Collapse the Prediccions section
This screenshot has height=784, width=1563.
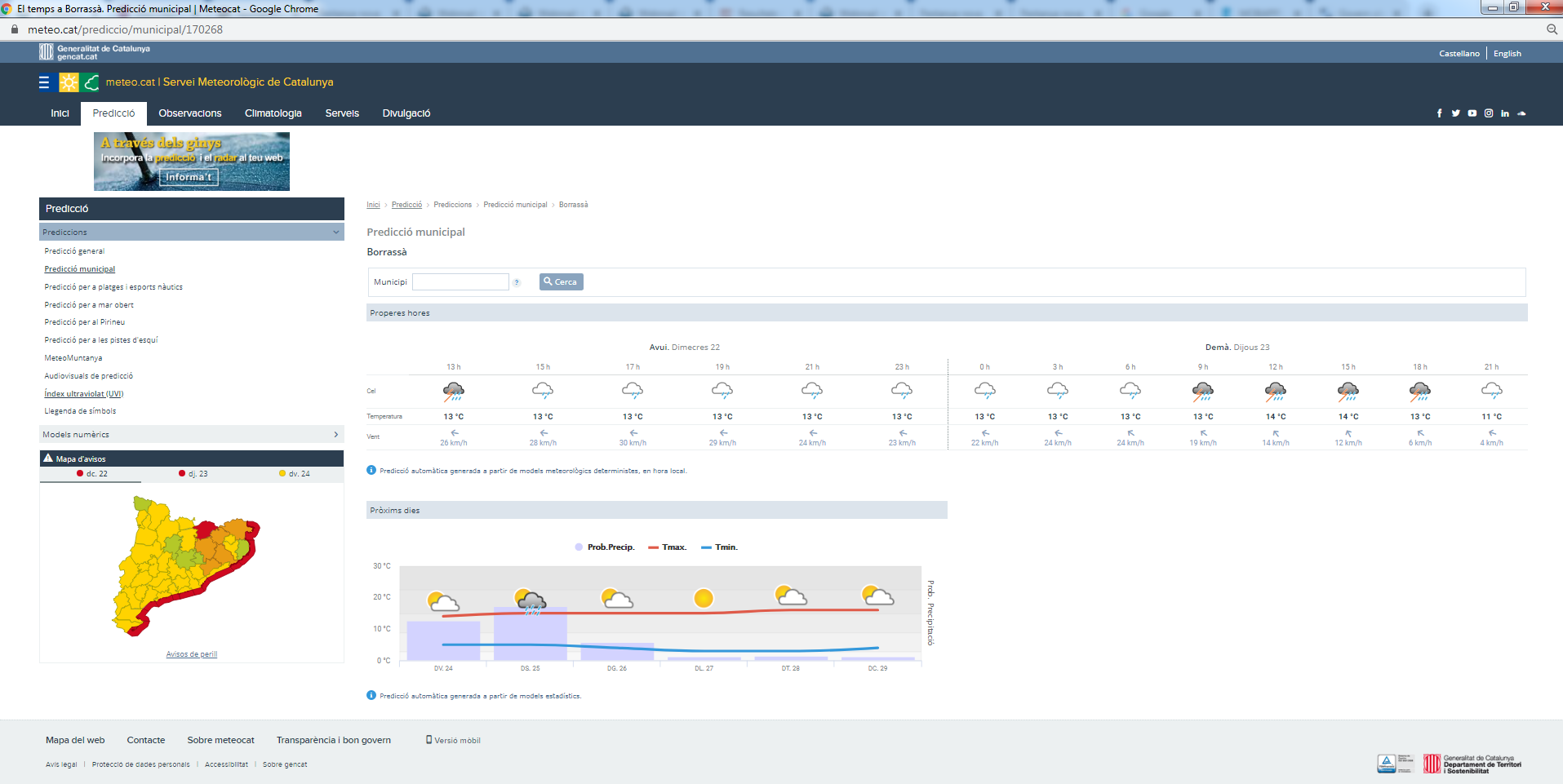pos(192,233)
